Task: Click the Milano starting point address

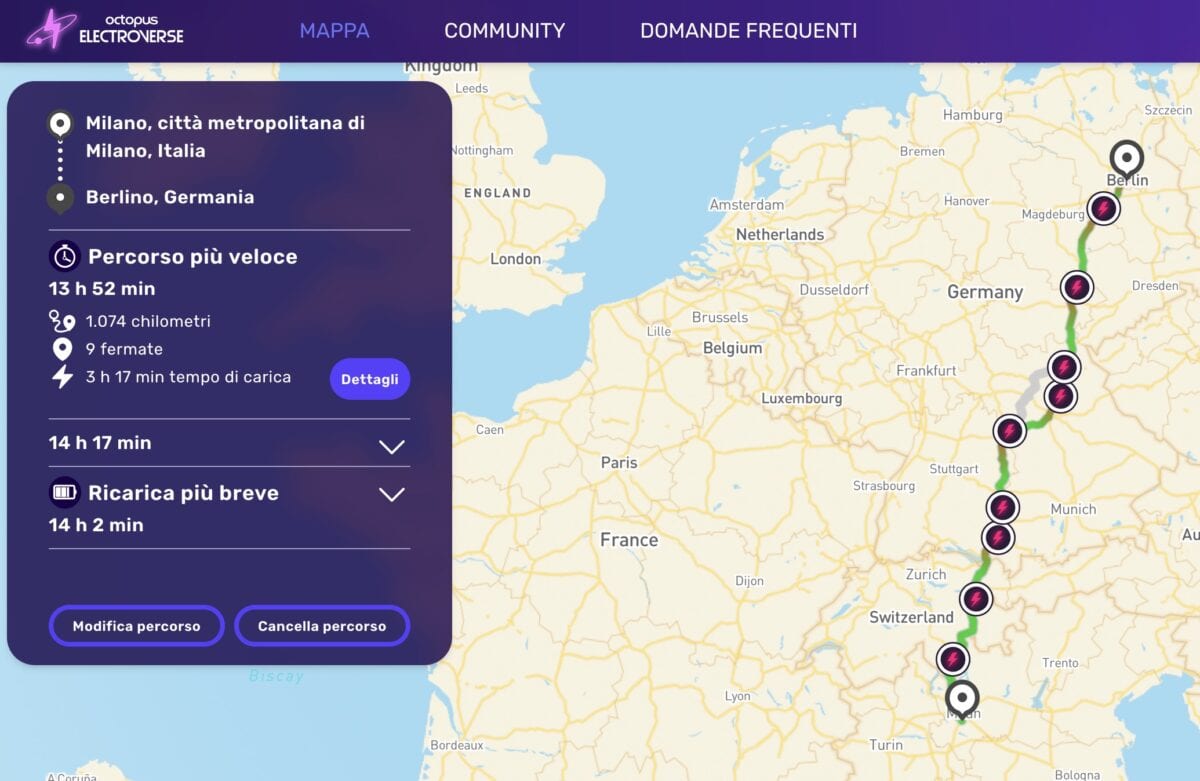Action: coord(225,137)
